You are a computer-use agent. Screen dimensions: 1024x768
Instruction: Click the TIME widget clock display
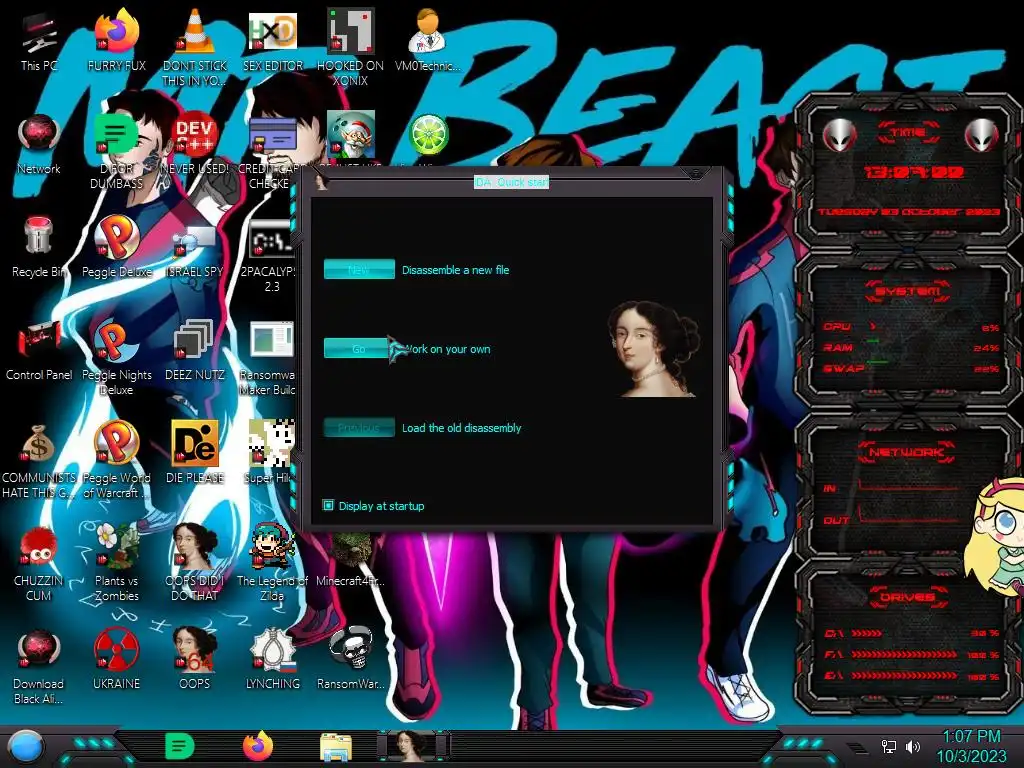click(x=913, y=172)
